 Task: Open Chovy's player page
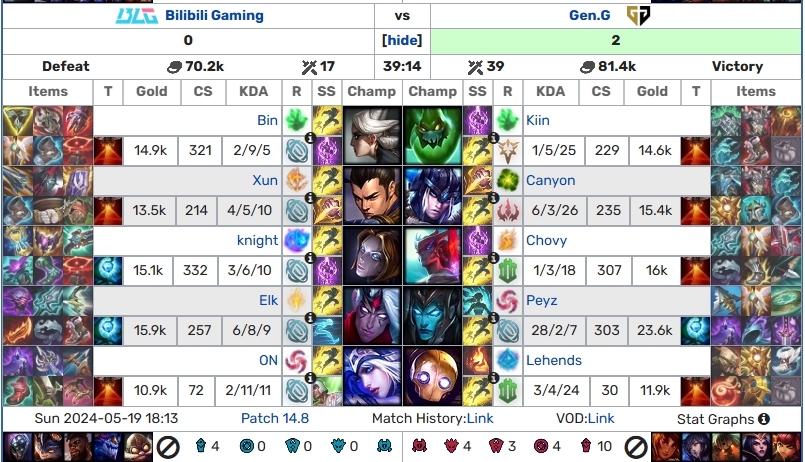546,240
